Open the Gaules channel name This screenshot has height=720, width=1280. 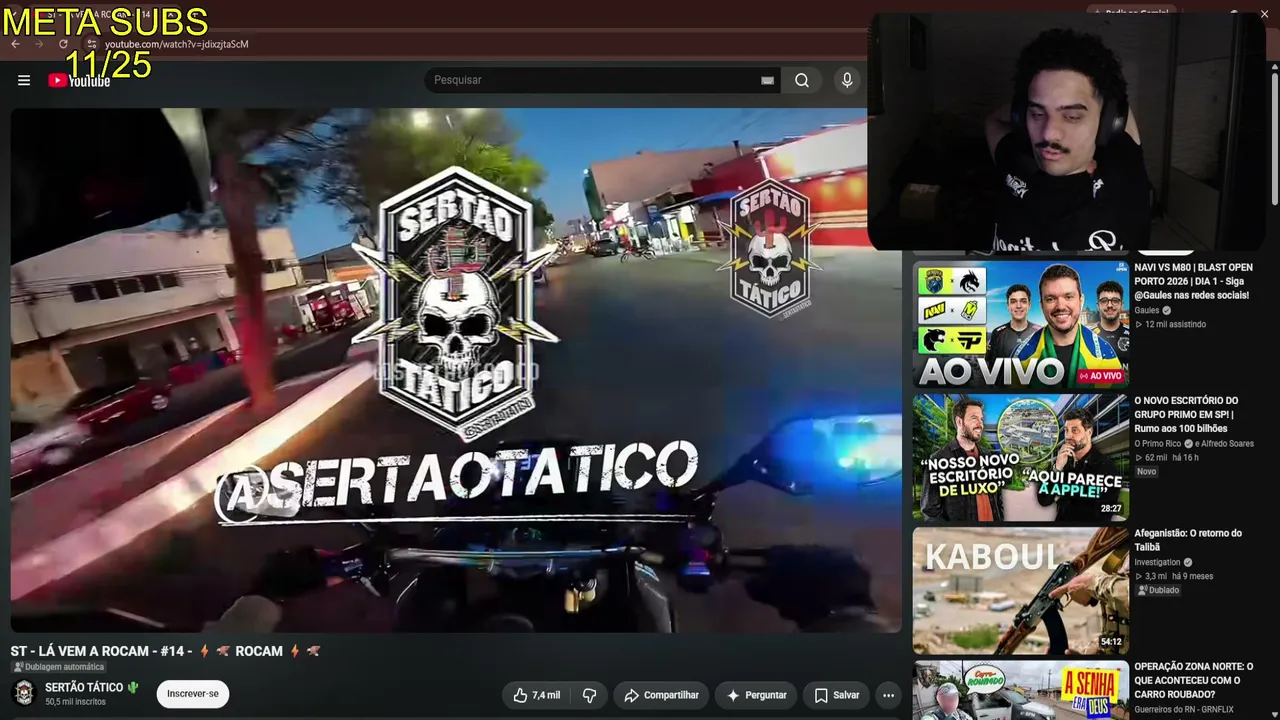pos(1147,310)
